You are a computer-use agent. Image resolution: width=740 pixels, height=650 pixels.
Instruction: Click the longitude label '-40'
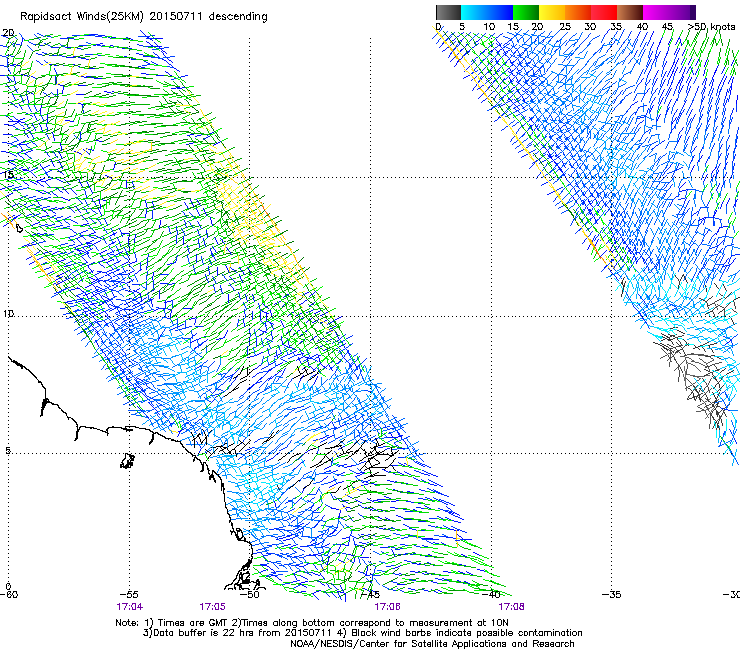(x=491, y=594)
